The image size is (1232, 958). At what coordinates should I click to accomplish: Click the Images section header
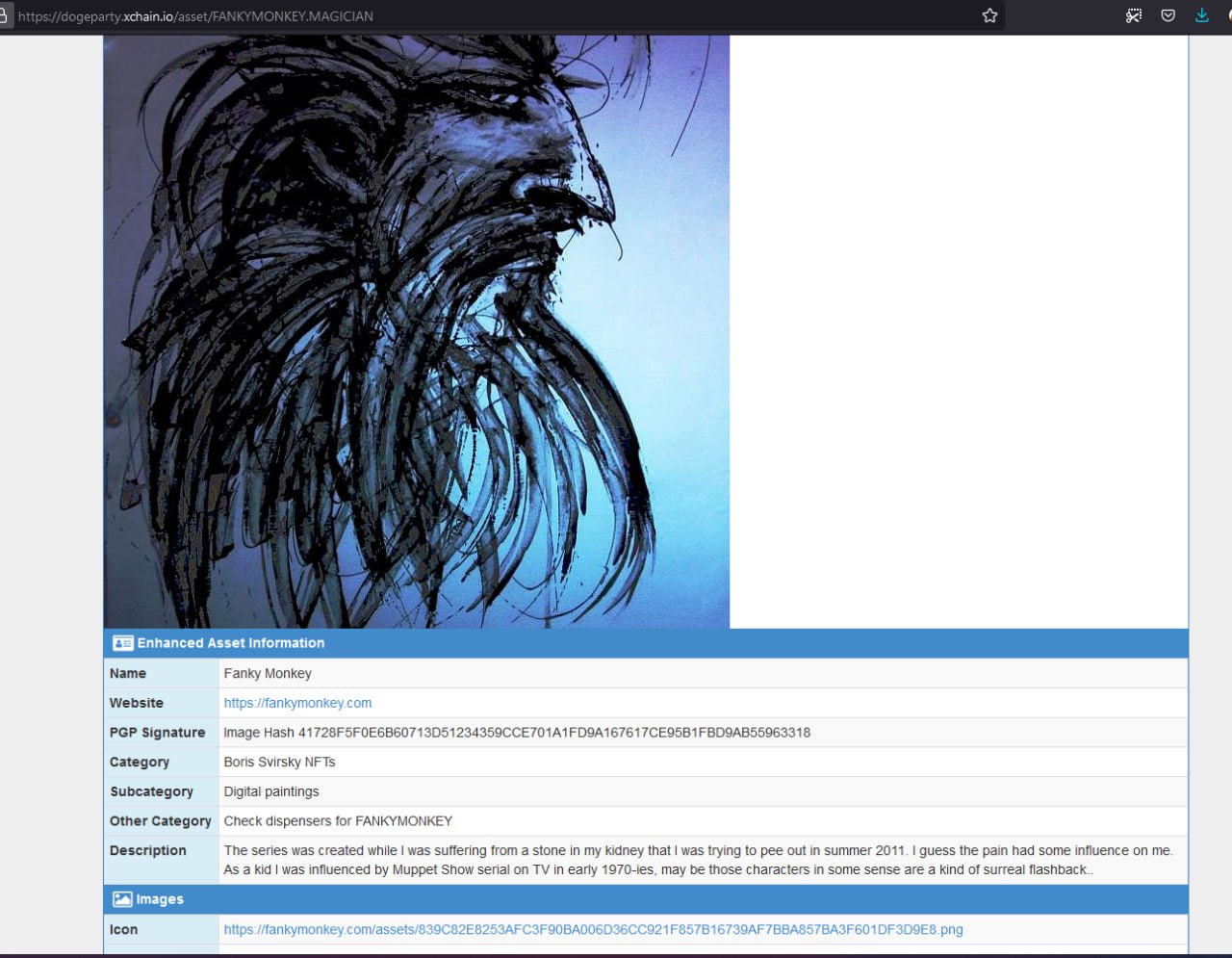pyautogui.click(x=646, y=899)
